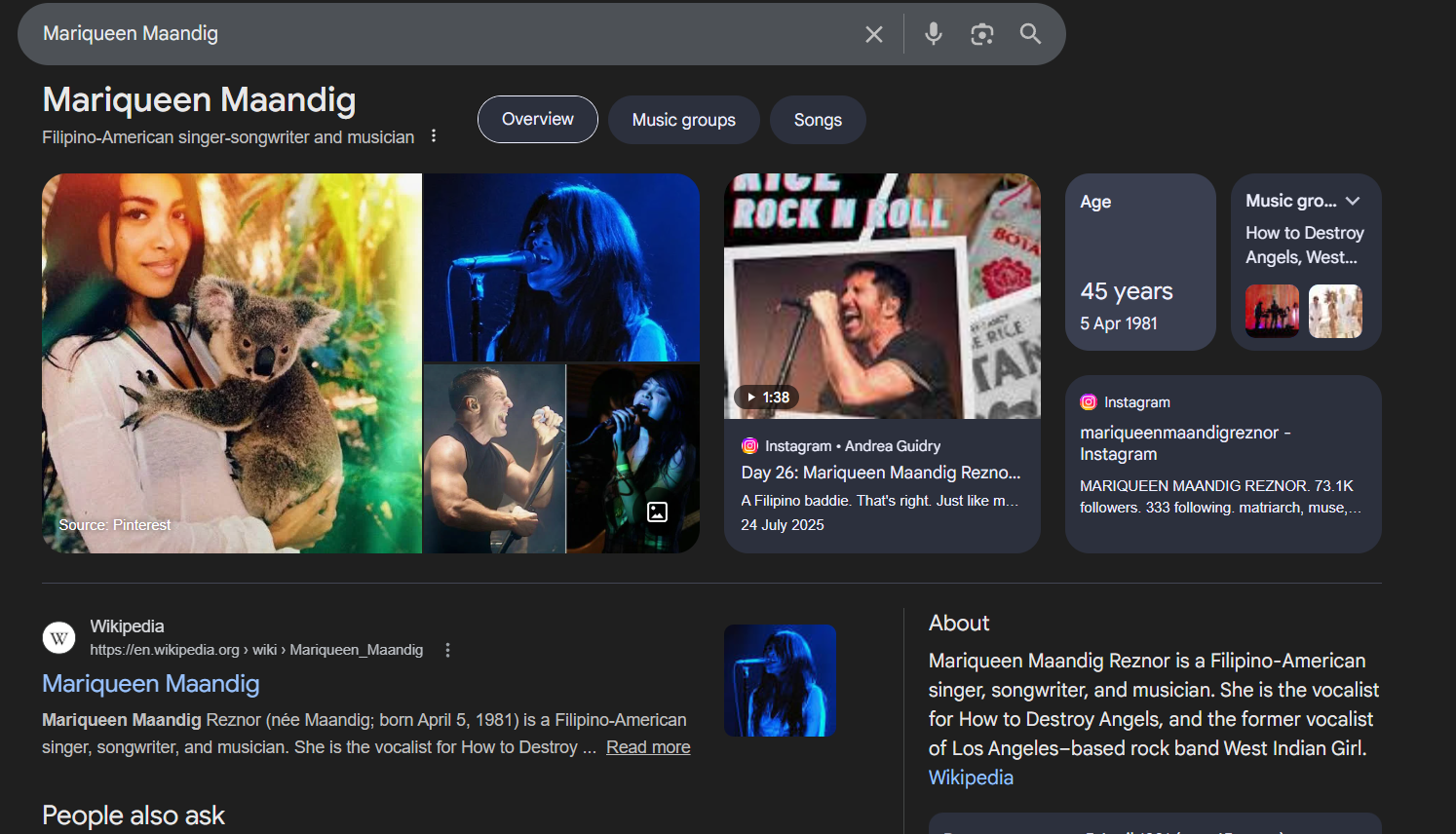The width and height of the screenshot is (1456, 834).
Task: Click the Wikipedia favicon of the search result
Action: tap(58, 638)
